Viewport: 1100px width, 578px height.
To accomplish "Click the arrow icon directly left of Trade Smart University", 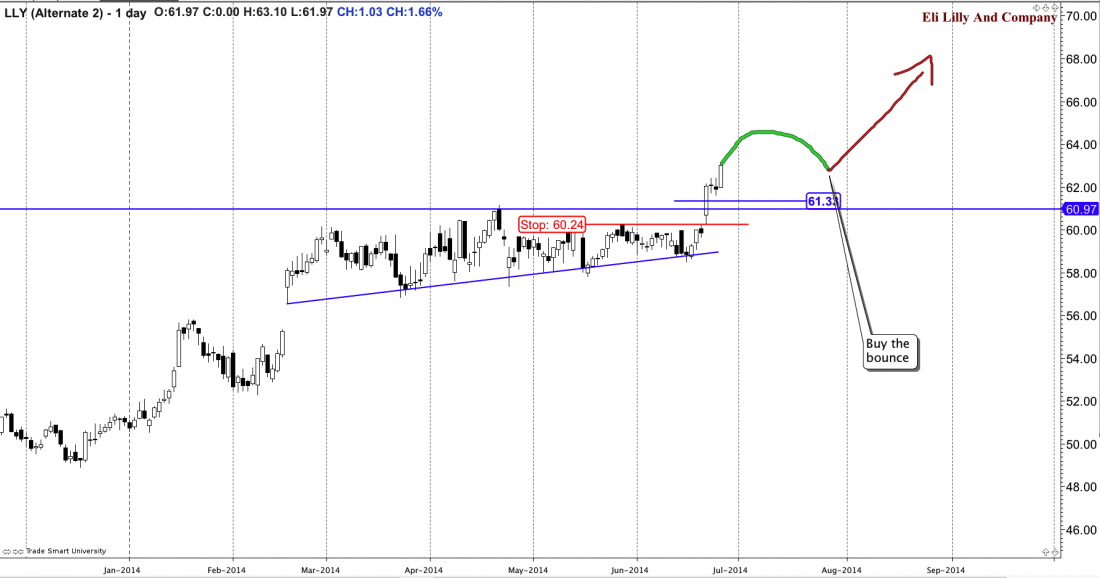I will (x=22, y=551).
